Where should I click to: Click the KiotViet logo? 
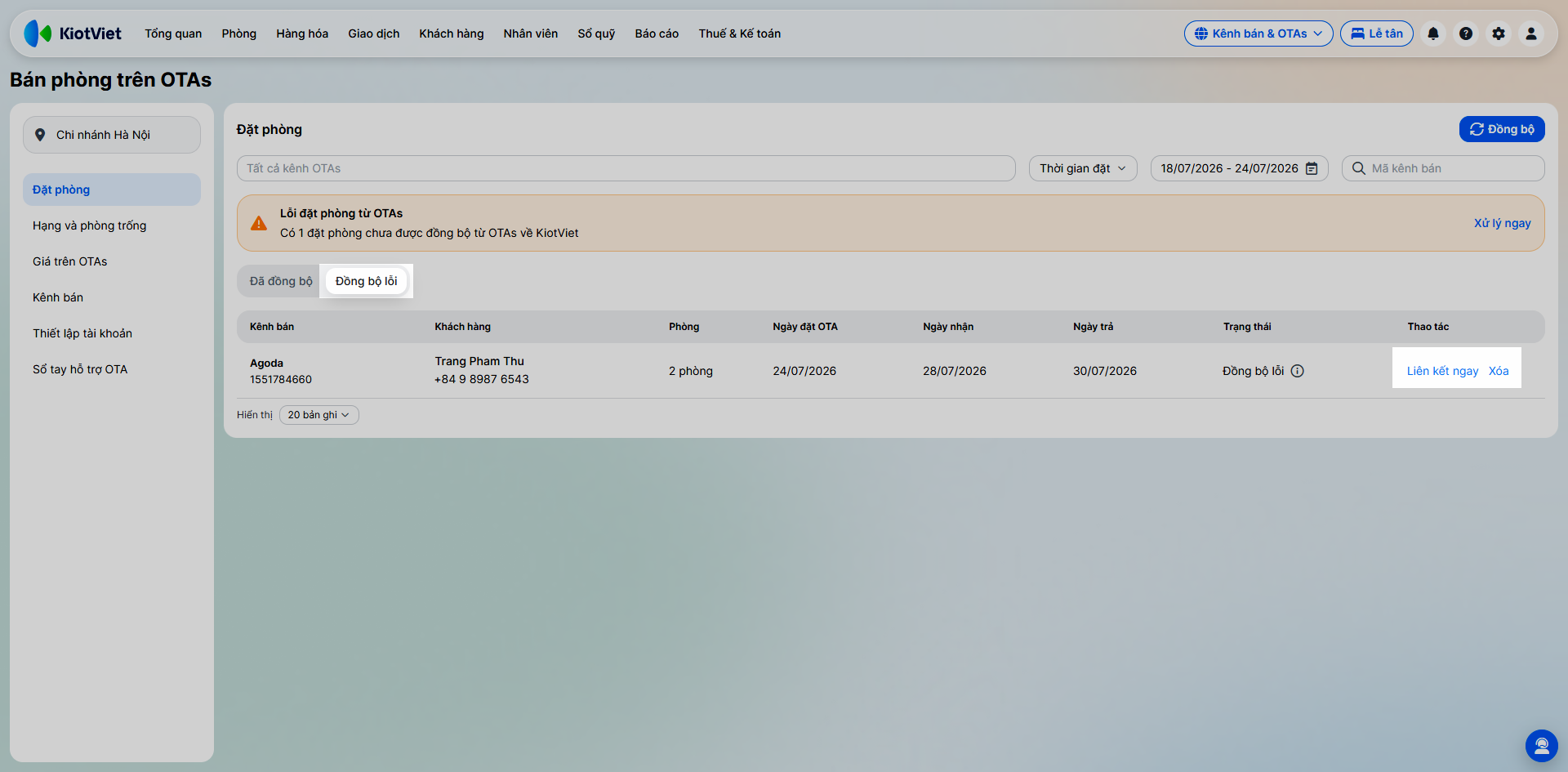pyautogui.click(x=73, y=33)
